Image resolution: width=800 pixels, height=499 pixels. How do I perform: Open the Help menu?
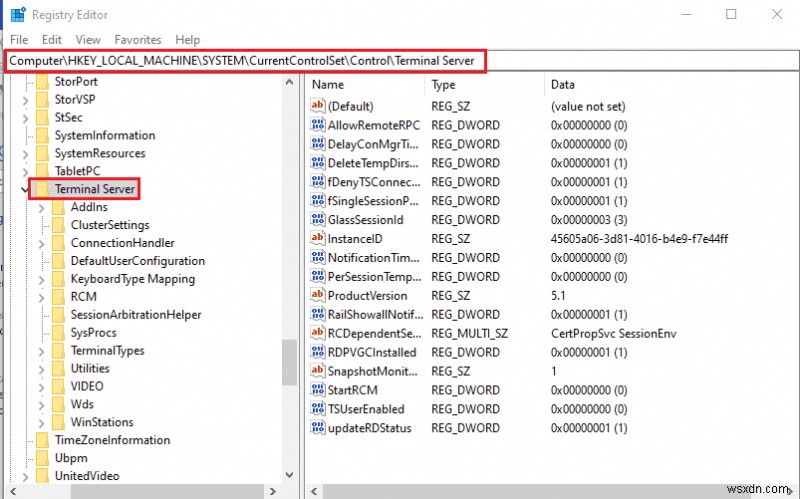click(187, 40)
